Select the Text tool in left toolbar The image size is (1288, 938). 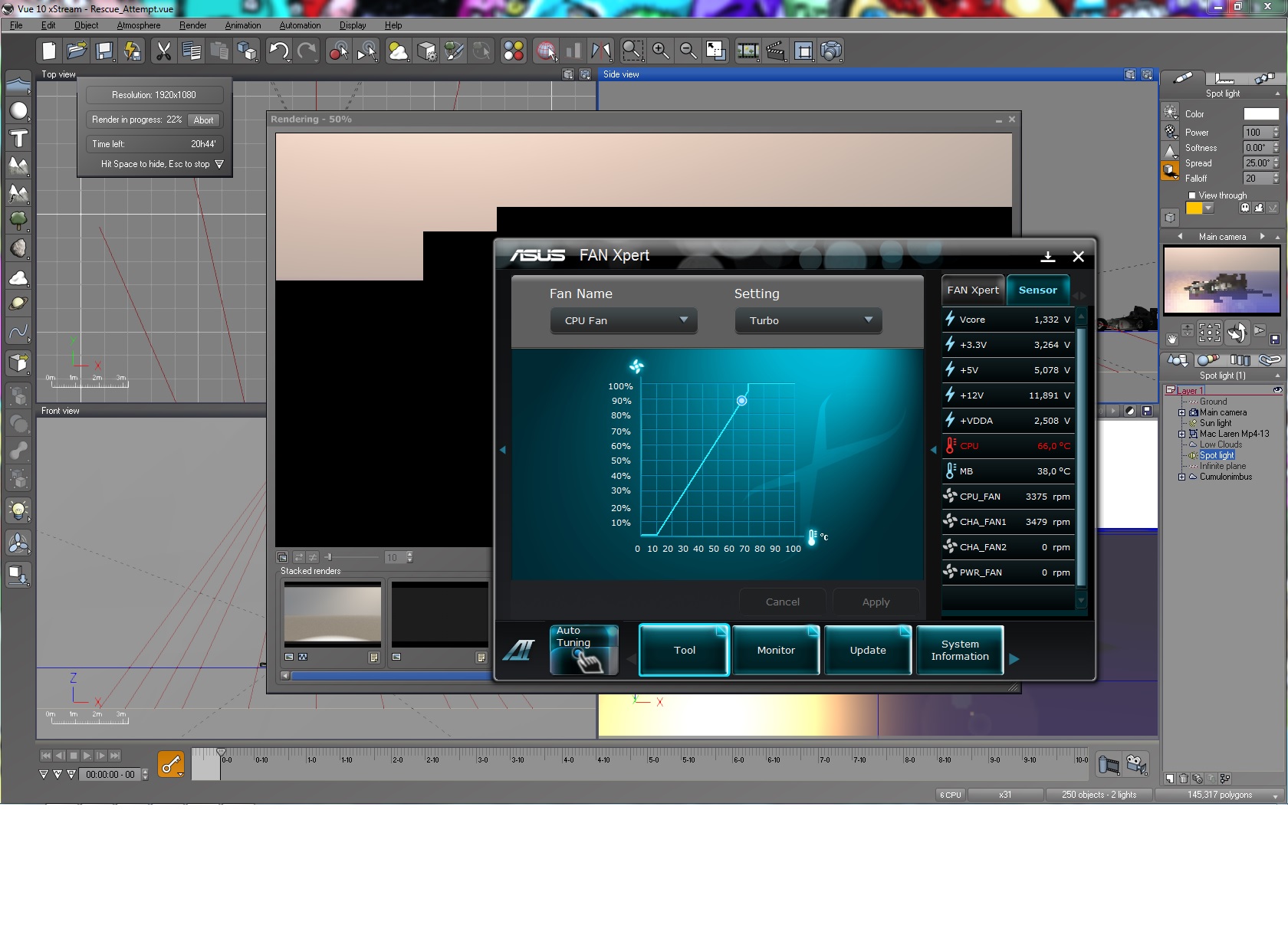click(x=18, y=139)
